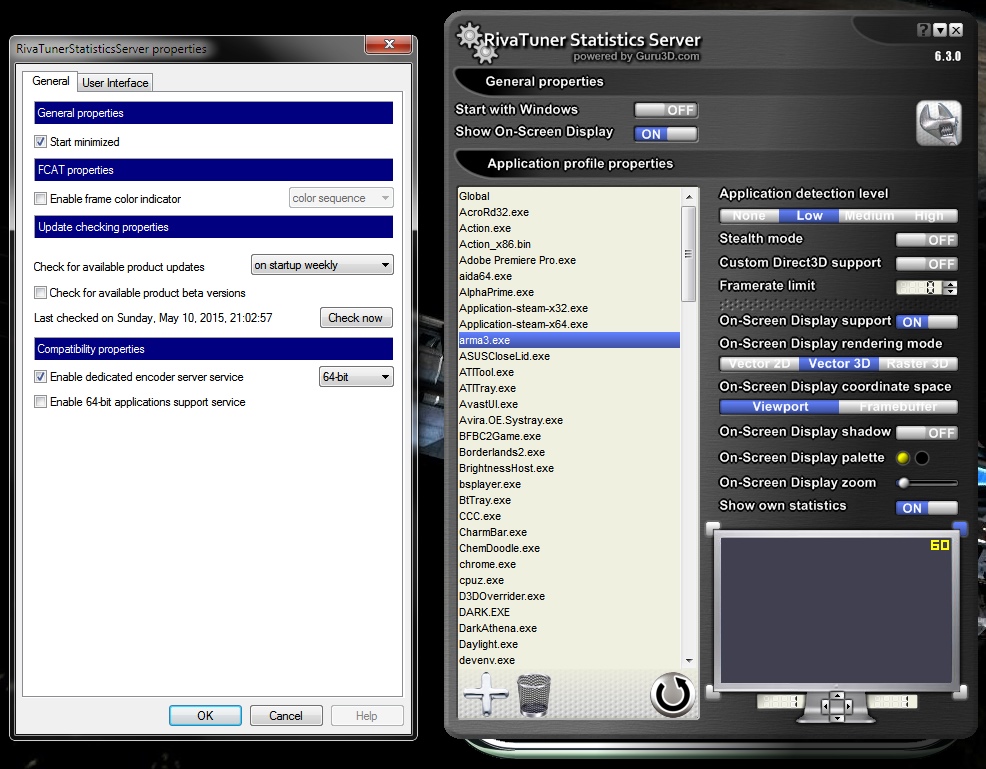Set detection level to Medium
986x769 pixels.
[x=869, y=216]
